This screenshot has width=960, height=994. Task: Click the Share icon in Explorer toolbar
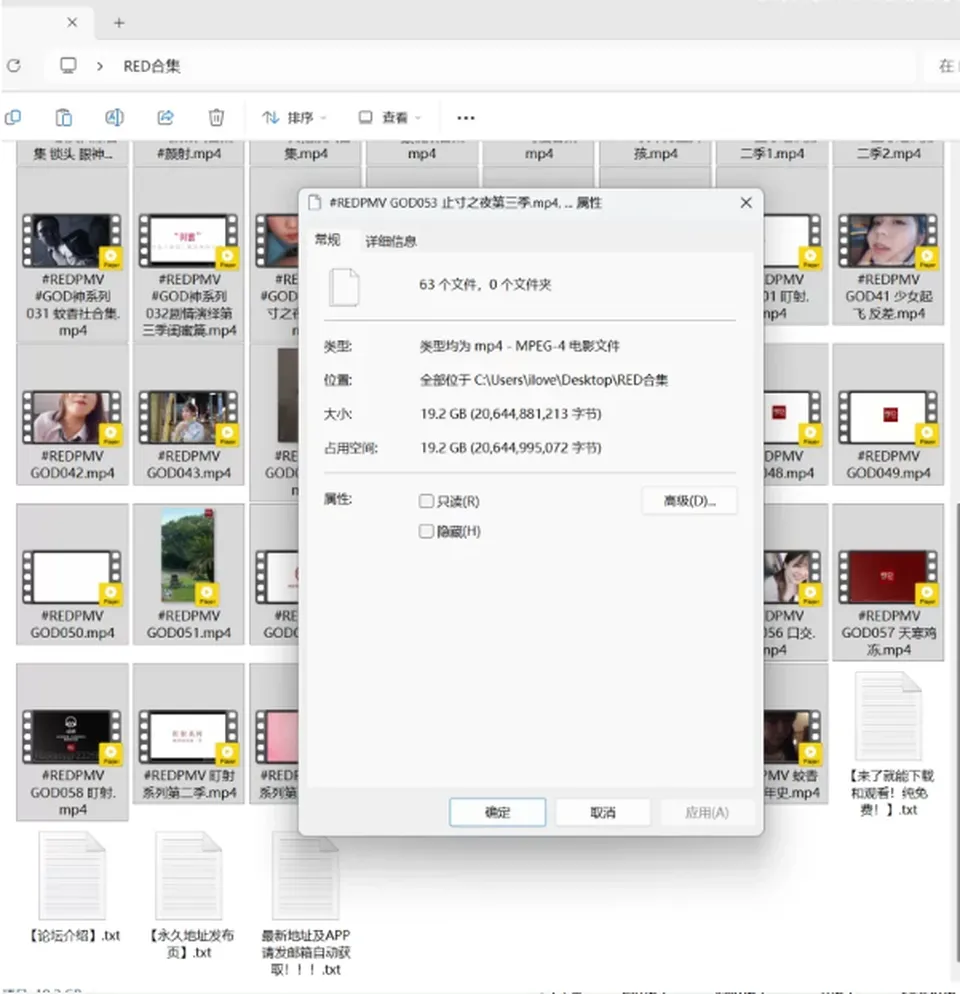click(165, 117)
